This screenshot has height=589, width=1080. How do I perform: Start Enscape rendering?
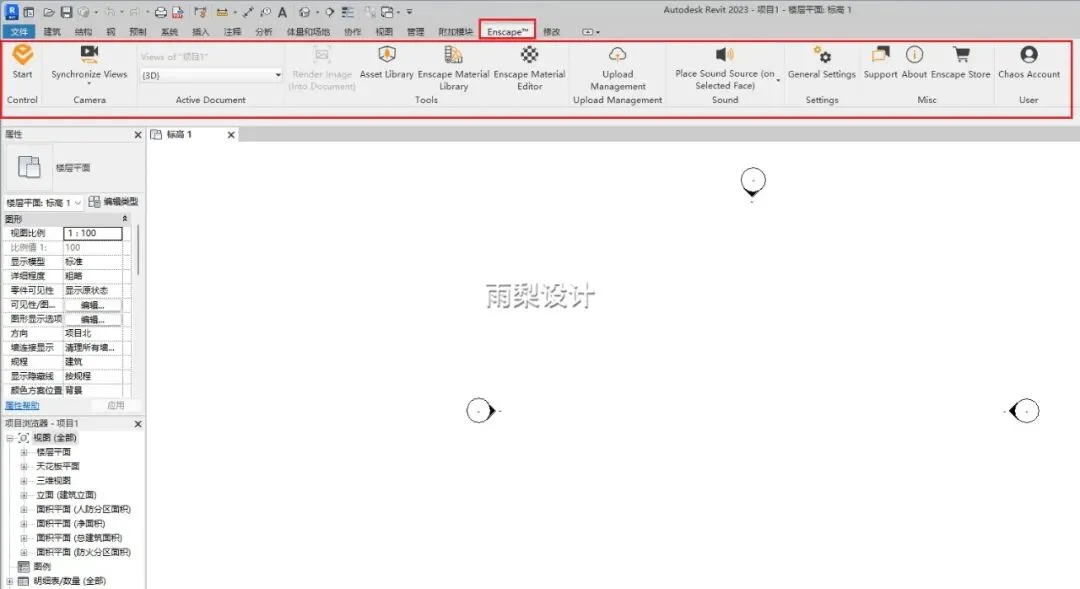coord(22,63)
